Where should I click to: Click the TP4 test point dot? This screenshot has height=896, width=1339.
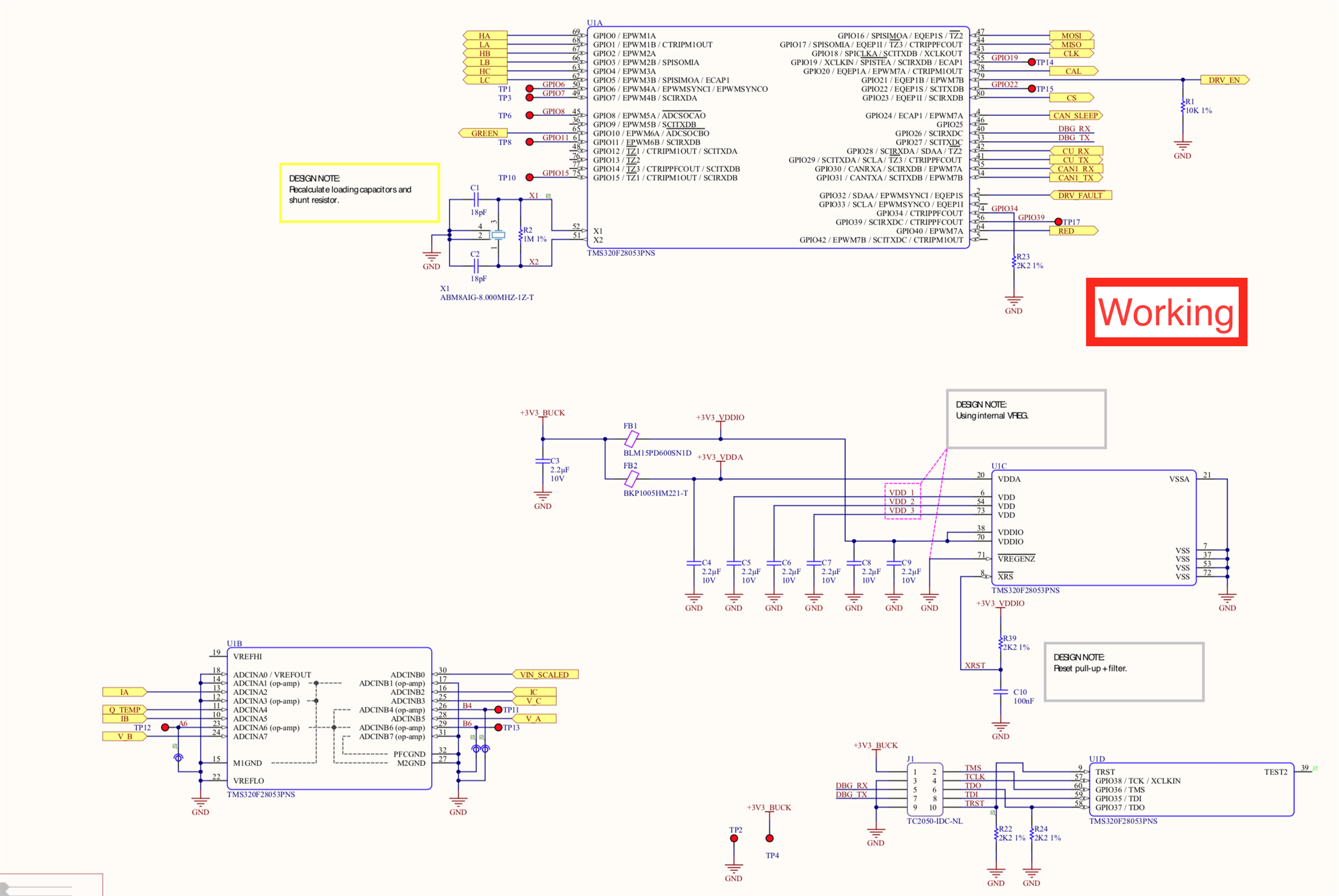[x=770, y=838]
